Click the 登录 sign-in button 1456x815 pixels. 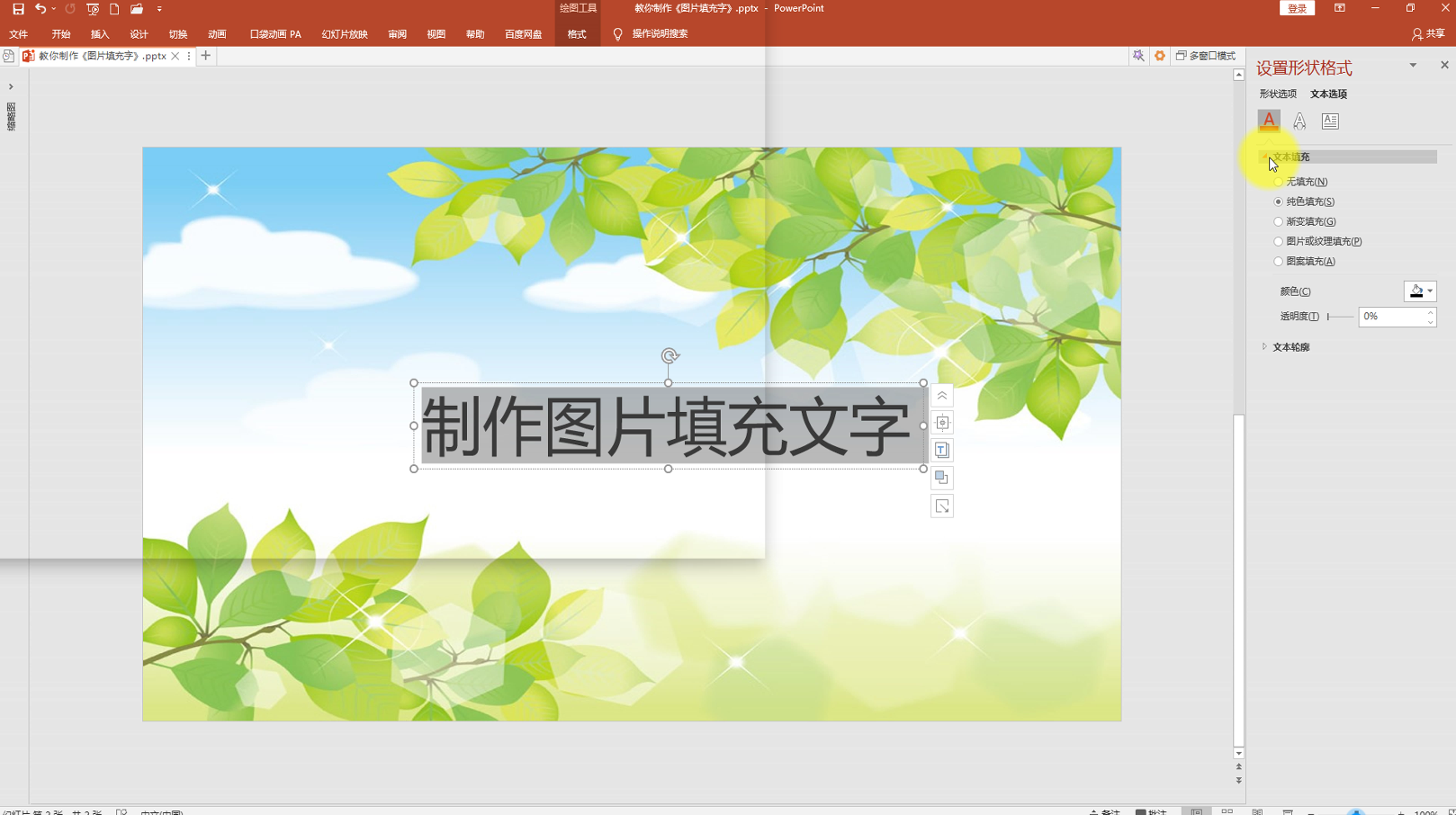pos(1297,8)
